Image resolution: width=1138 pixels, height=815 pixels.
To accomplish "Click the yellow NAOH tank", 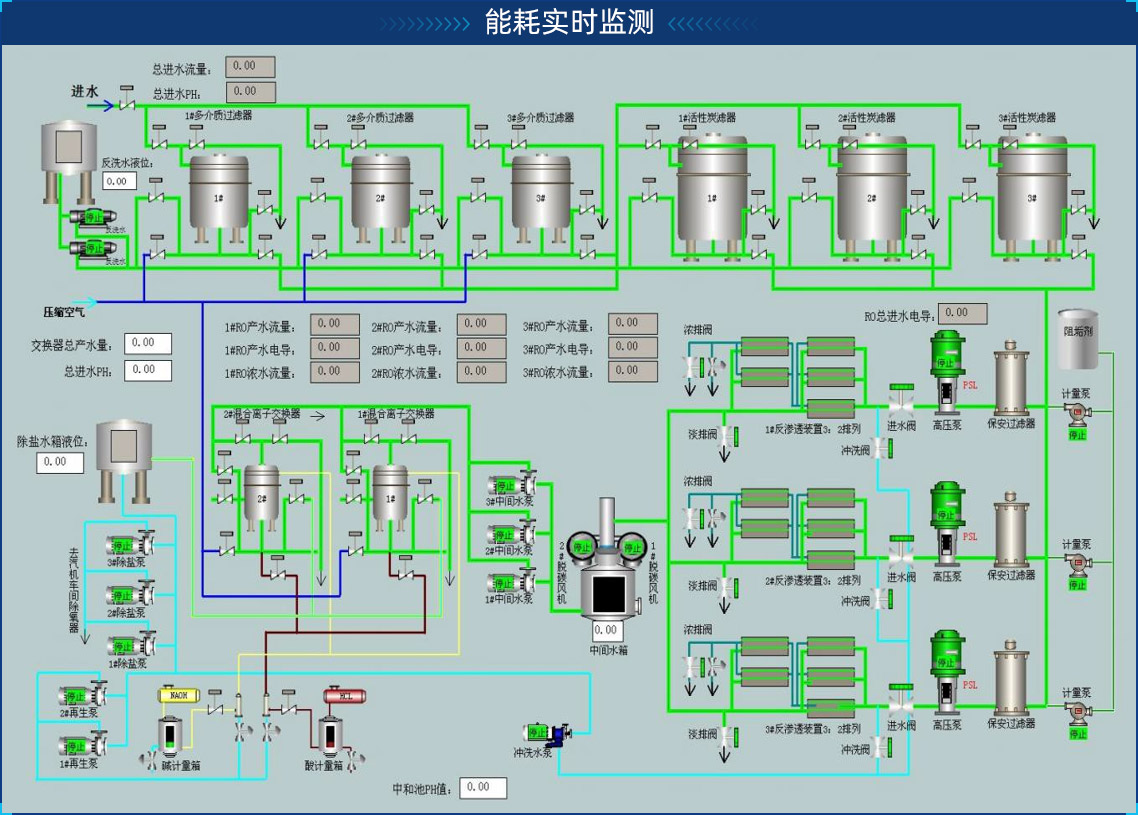I will coord(179,695).
